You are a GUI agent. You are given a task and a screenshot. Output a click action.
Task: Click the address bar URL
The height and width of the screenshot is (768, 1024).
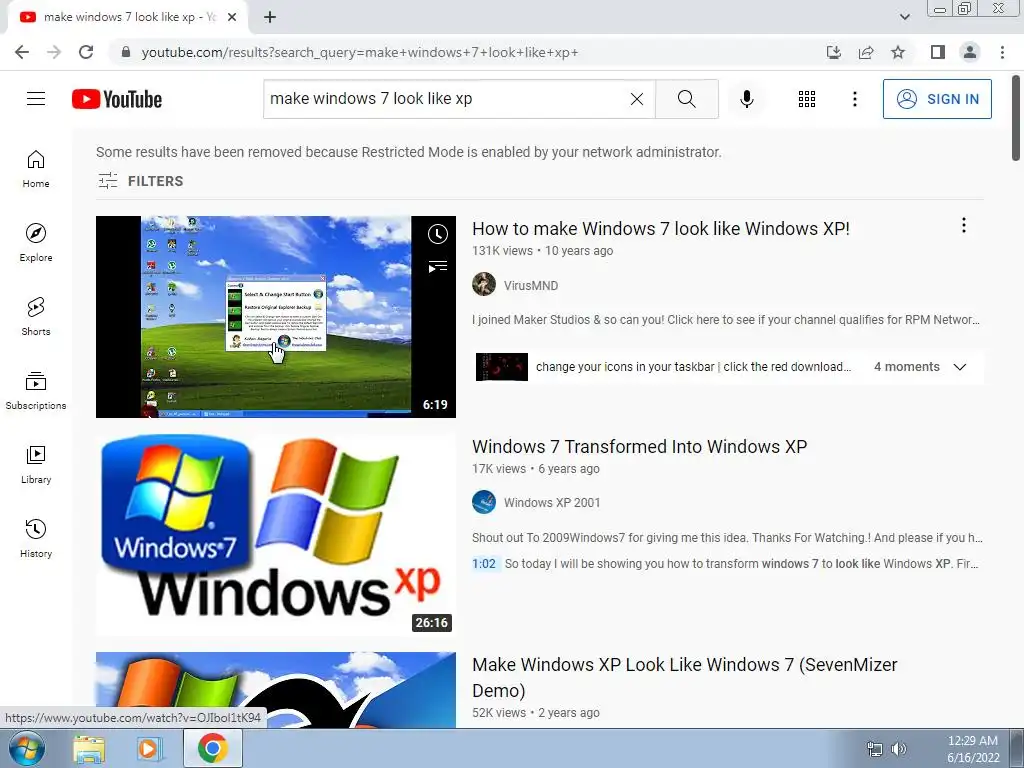[x=360, y=52]
